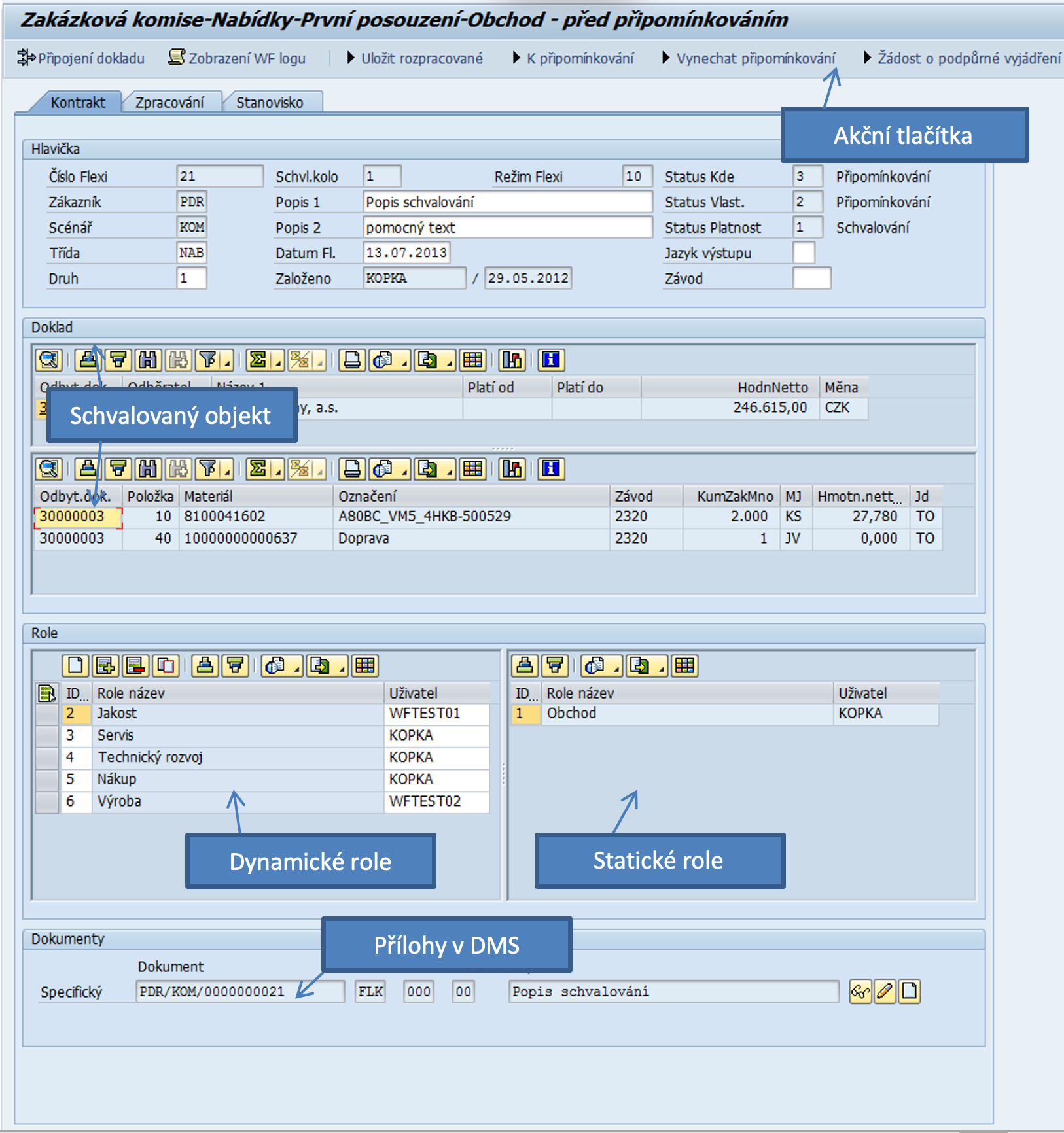Delete row in the dynamic roles toolbar
The width and height of the screenshot is (1064, 1133).
[x=136, y=666]
